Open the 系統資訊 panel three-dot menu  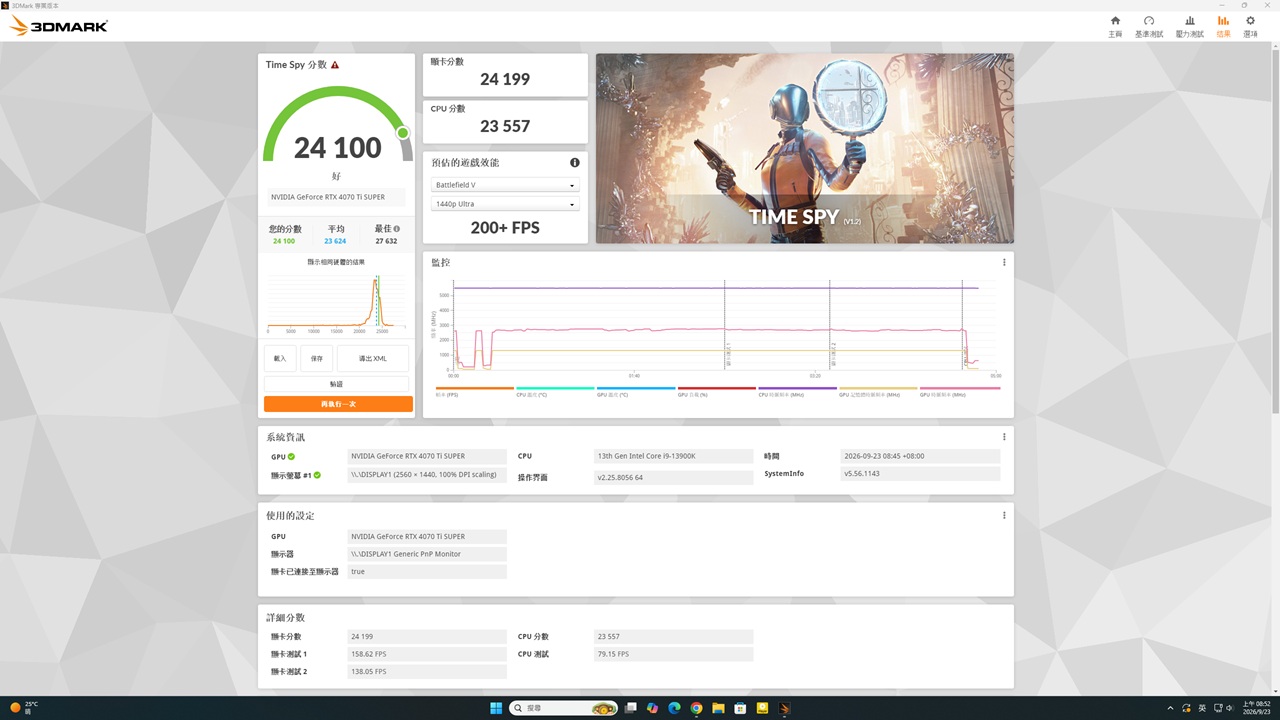(x=1004, y=437)
